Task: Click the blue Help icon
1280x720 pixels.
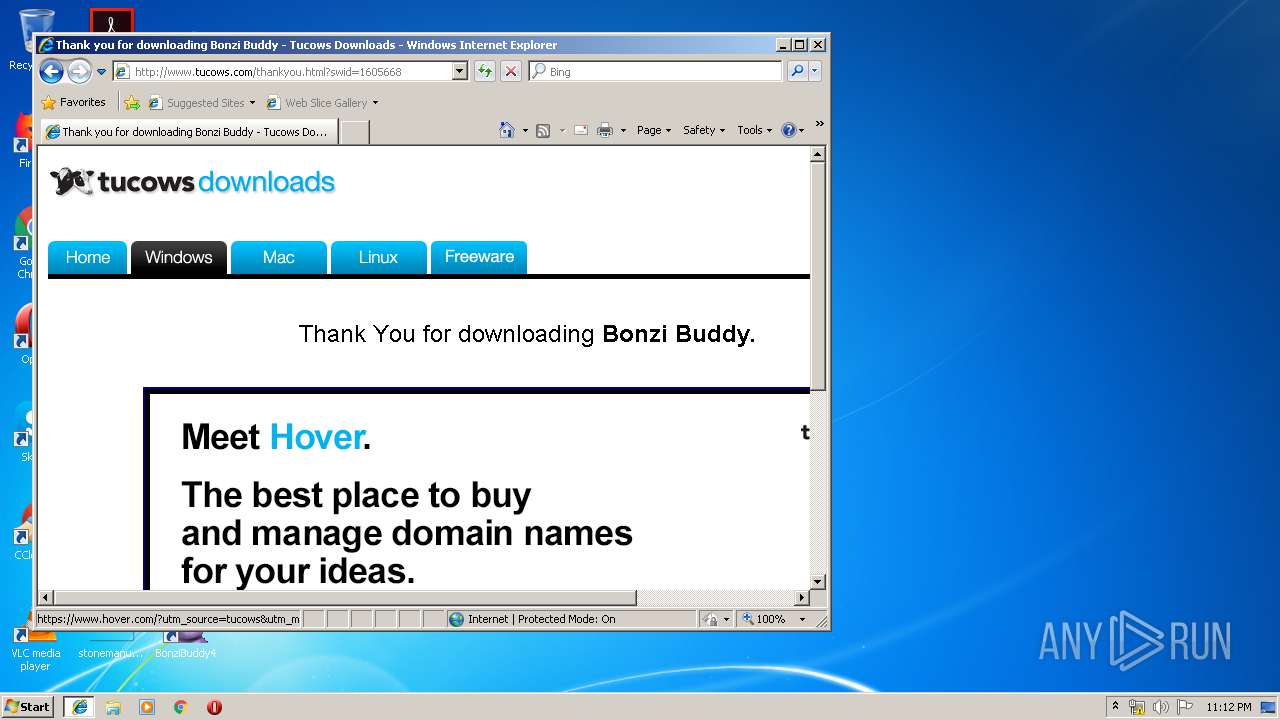Action: click(x=788, y=130)
